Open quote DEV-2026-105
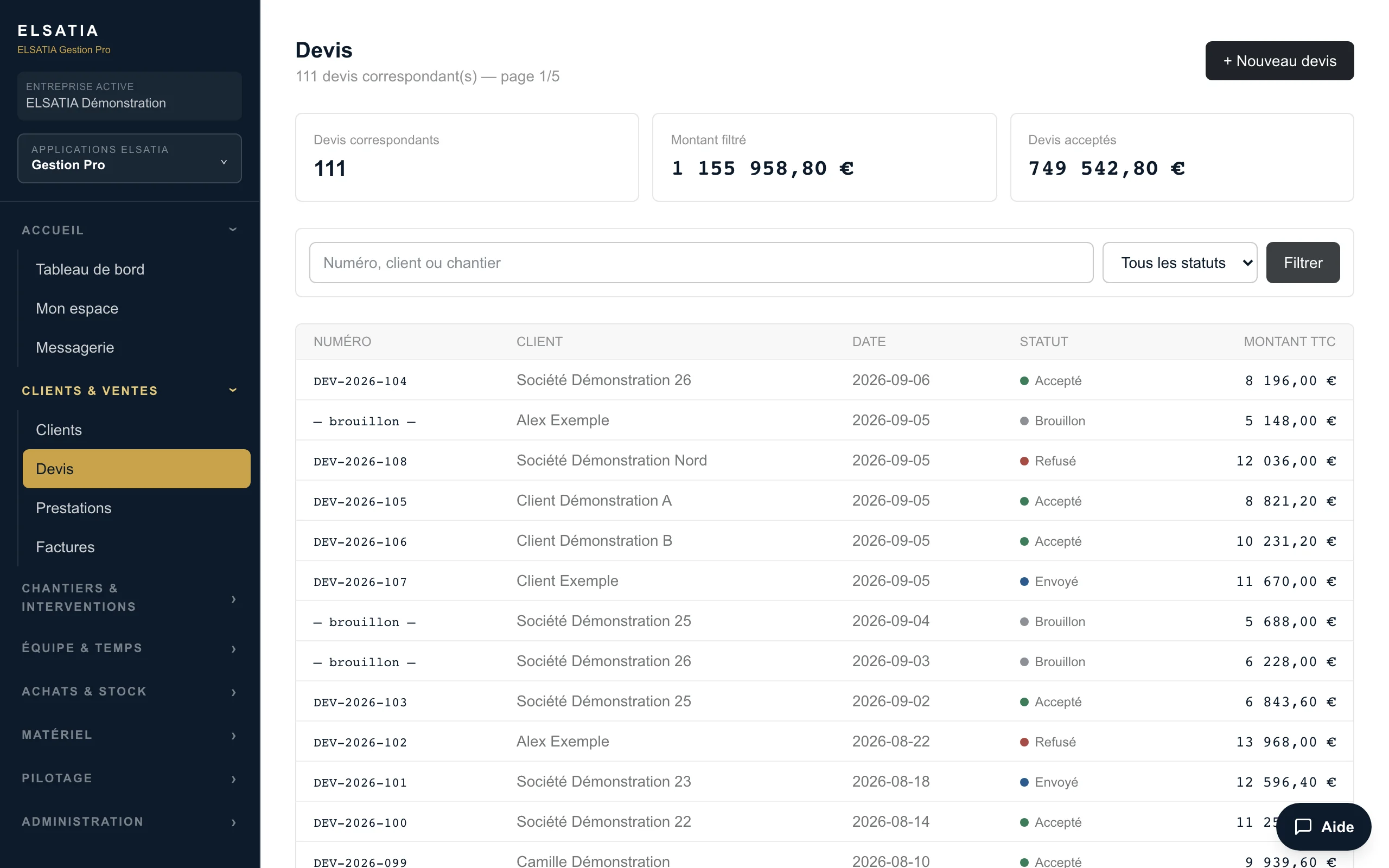The width and height of the screenshot is (1389, 868). pos(360,502)
